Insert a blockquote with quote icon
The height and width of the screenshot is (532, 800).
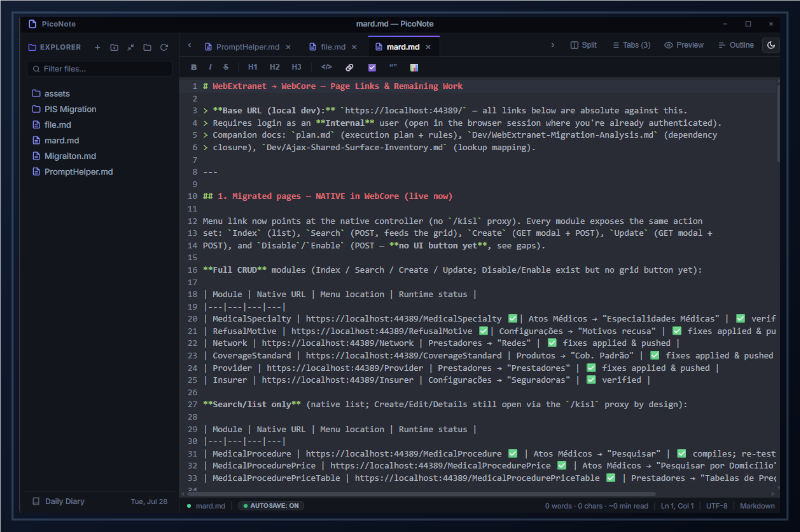(x=393, y=67)
